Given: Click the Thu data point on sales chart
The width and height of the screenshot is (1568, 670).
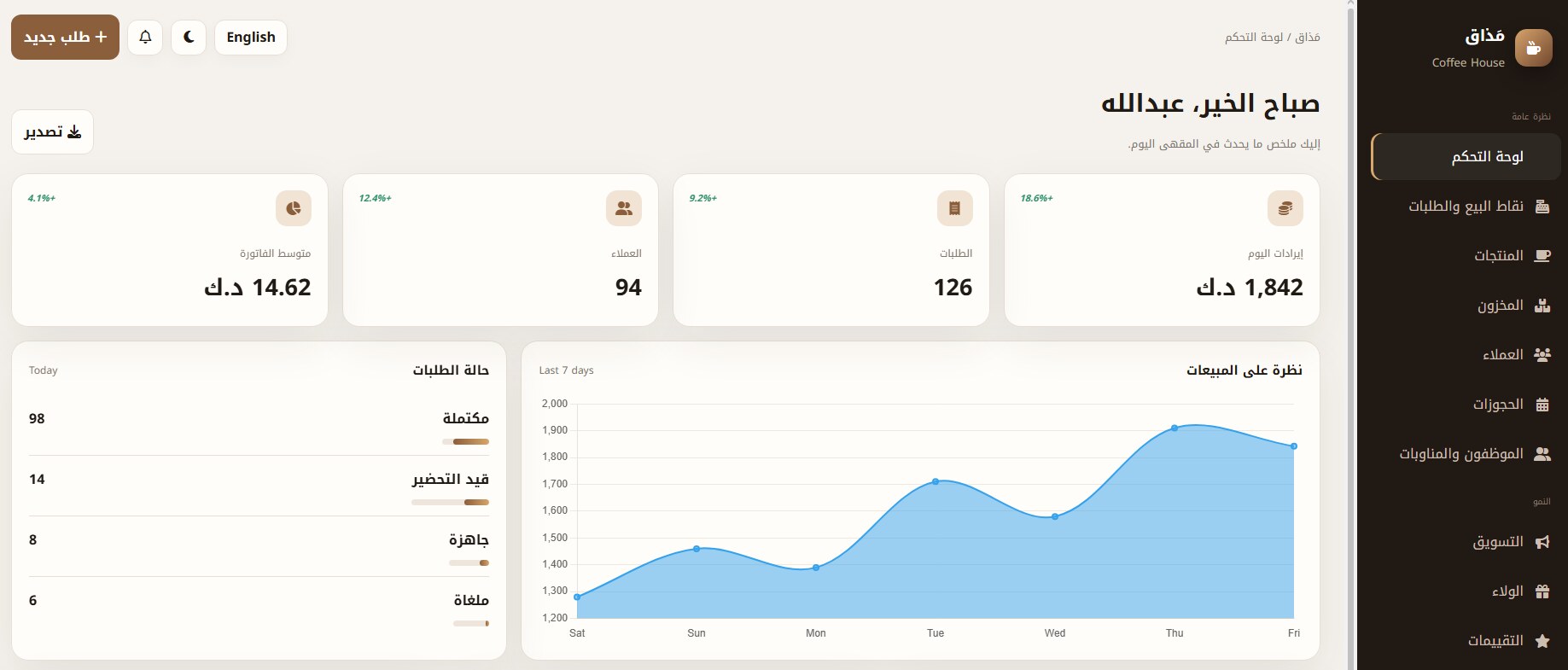Looking at the screenshot, I should pos(1175,428).
